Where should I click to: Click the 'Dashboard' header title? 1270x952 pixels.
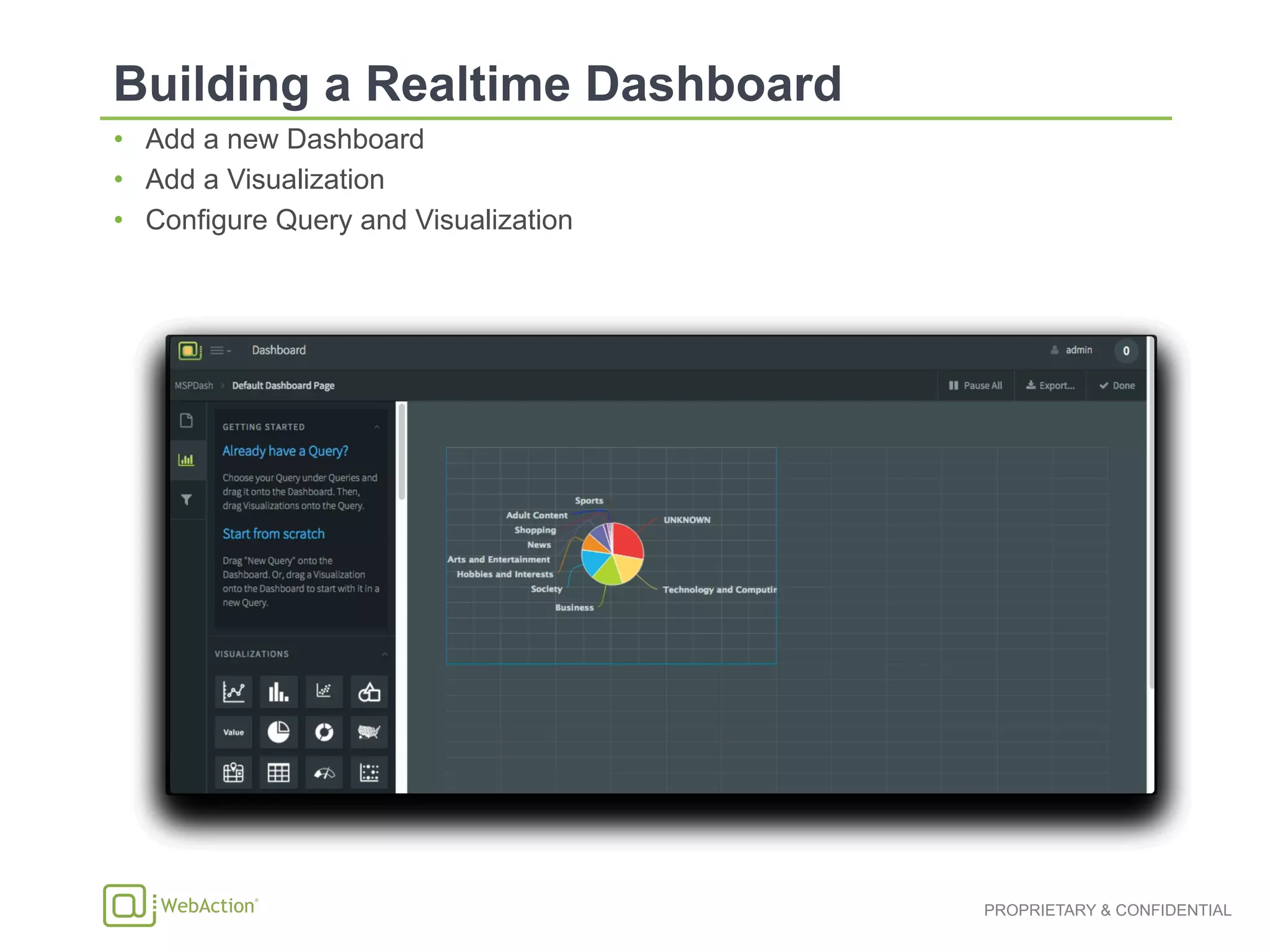[278, 350]
